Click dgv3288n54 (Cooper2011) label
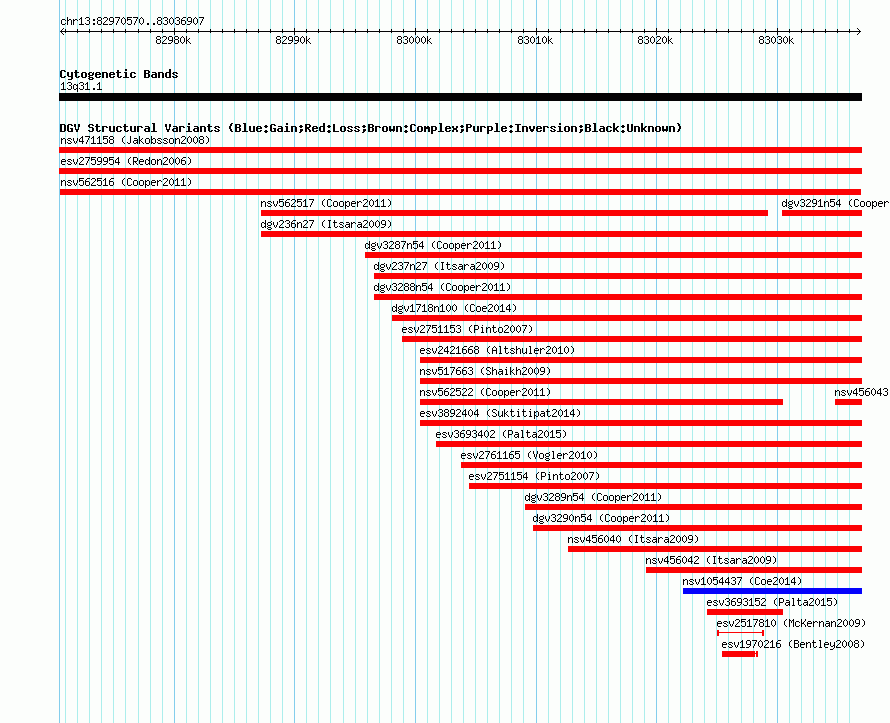Image resolution: width=890 pixels, height=723 pixels. point(442,287)
